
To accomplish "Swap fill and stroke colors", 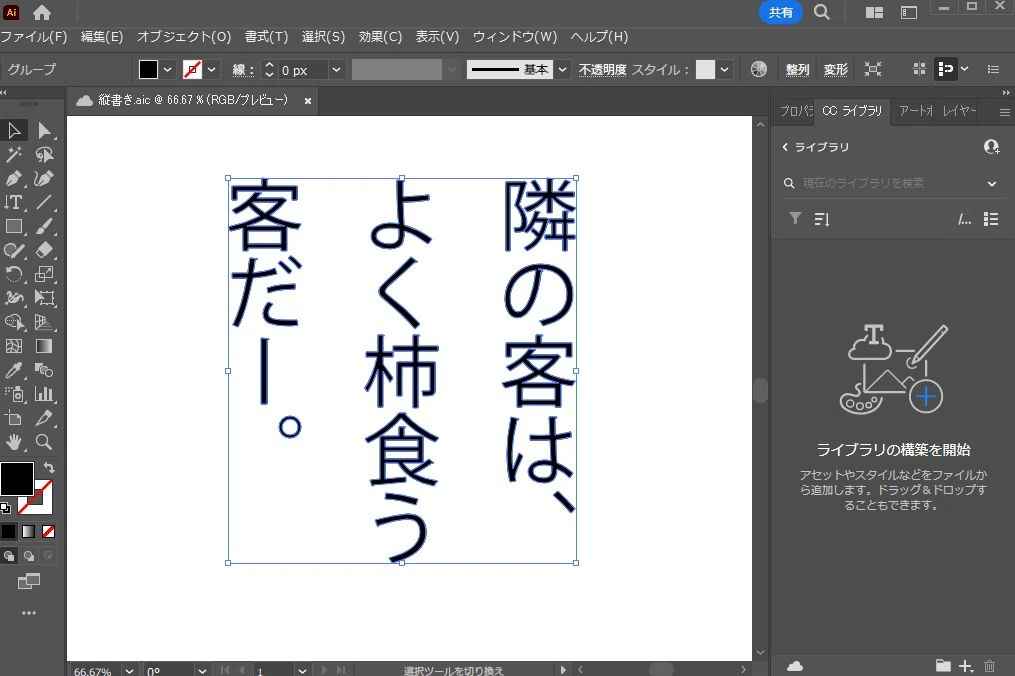I will 49,467.
